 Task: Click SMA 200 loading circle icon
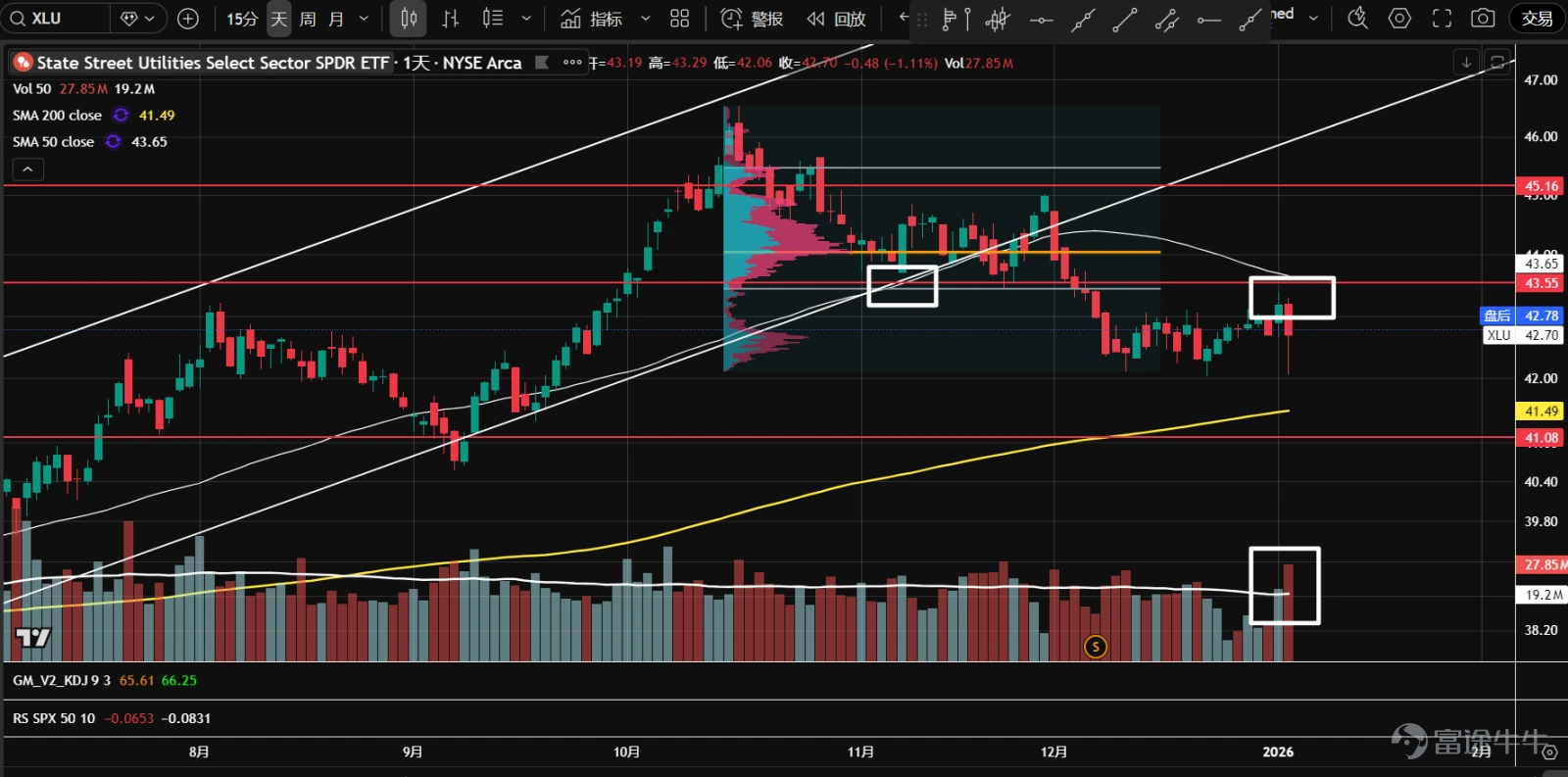tap(122, 116)
